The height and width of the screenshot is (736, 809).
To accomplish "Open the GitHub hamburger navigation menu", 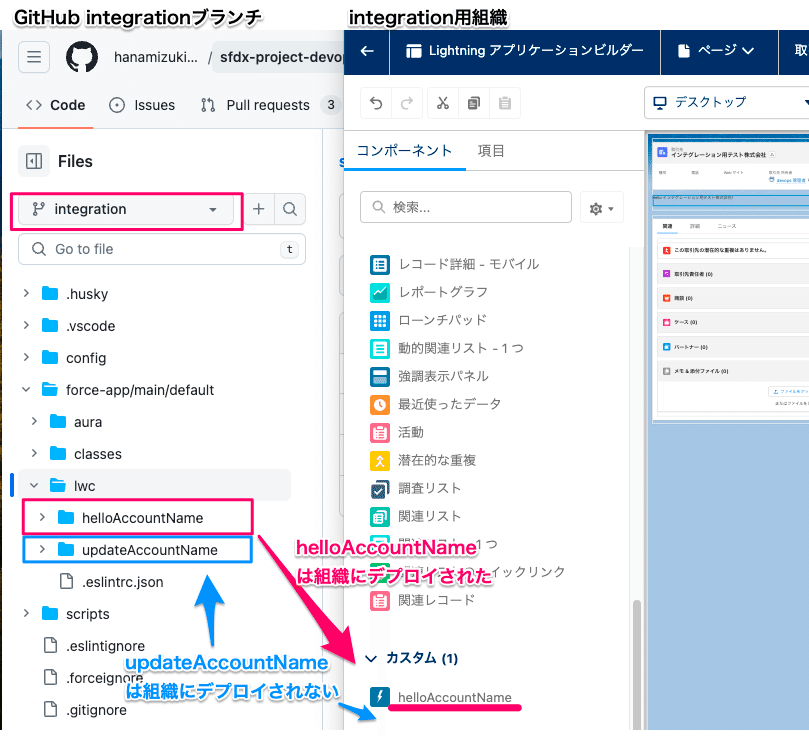I will click(34, 57).
